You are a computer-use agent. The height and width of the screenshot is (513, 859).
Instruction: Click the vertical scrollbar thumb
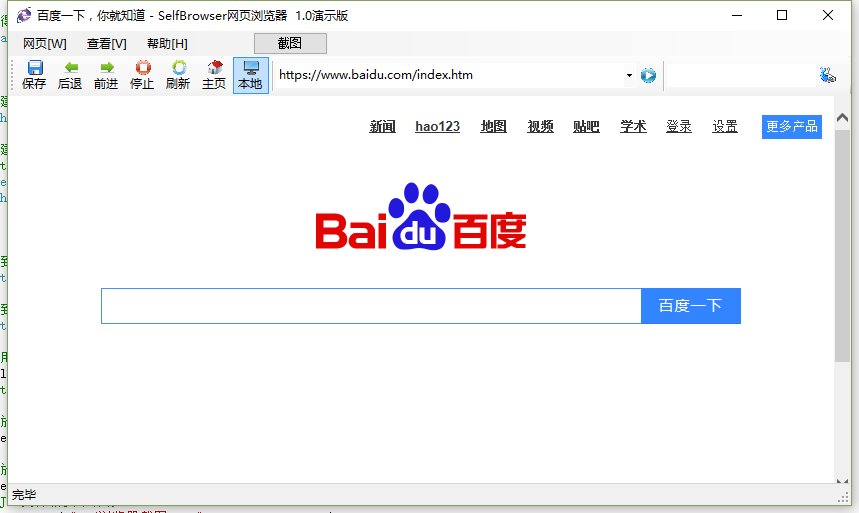(842, 246)
